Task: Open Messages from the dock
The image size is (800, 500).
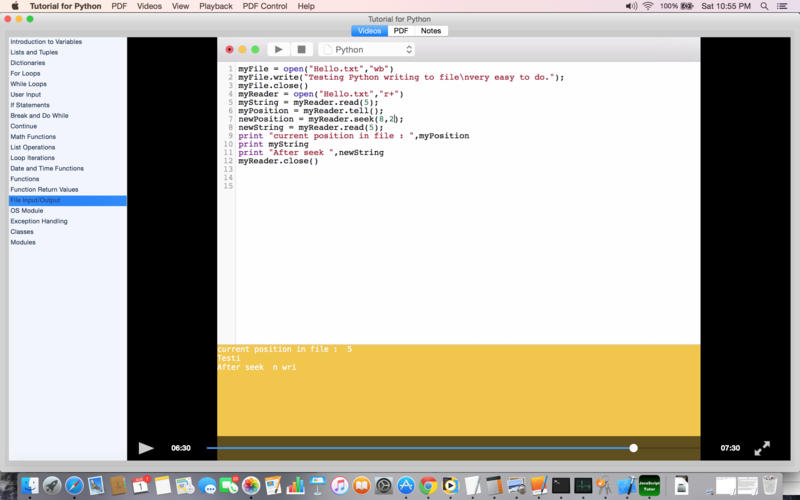Action: pos(207,485)
